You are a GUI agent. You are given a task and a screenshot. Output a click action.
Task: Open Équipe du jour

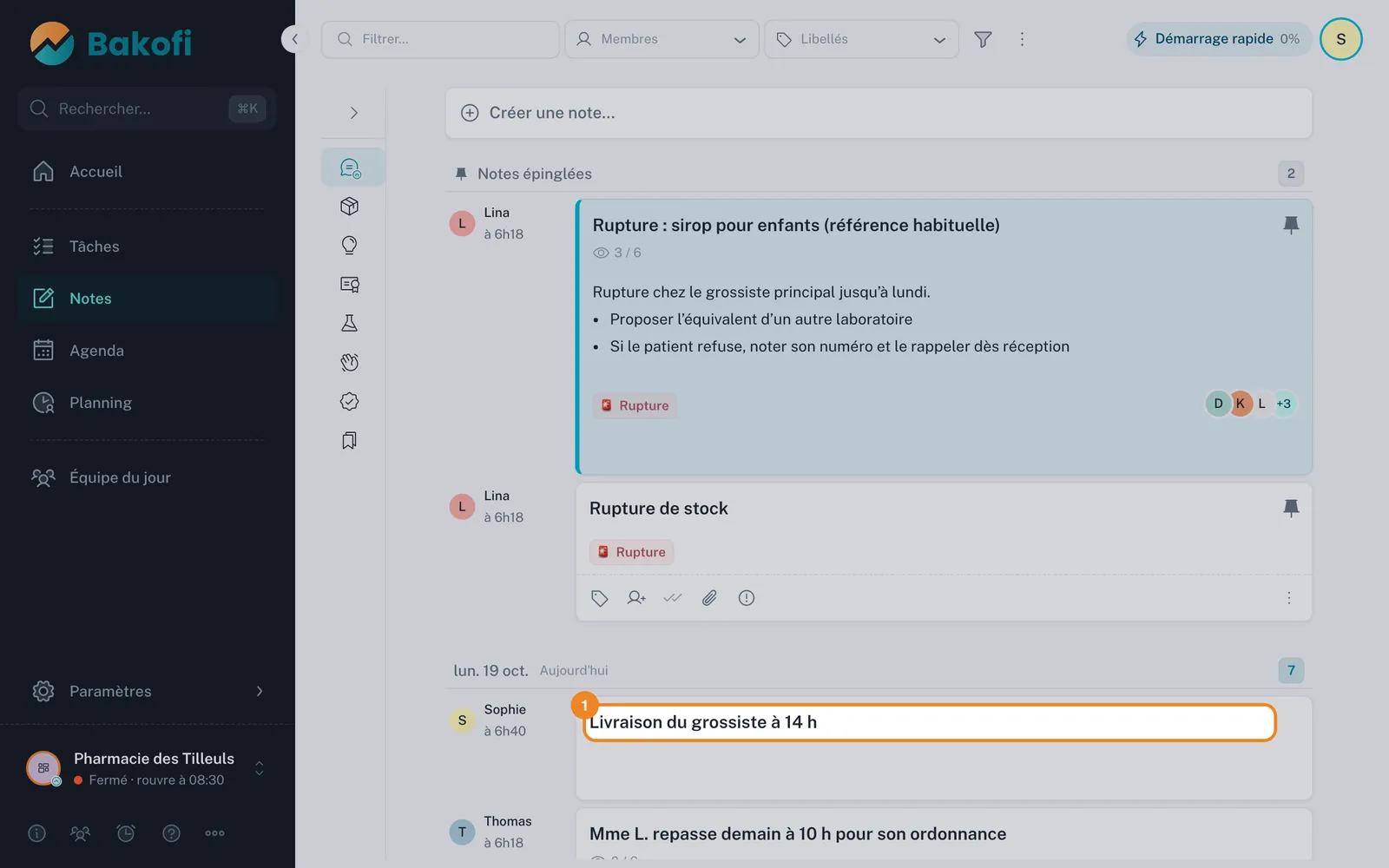(x=148, y=477)
